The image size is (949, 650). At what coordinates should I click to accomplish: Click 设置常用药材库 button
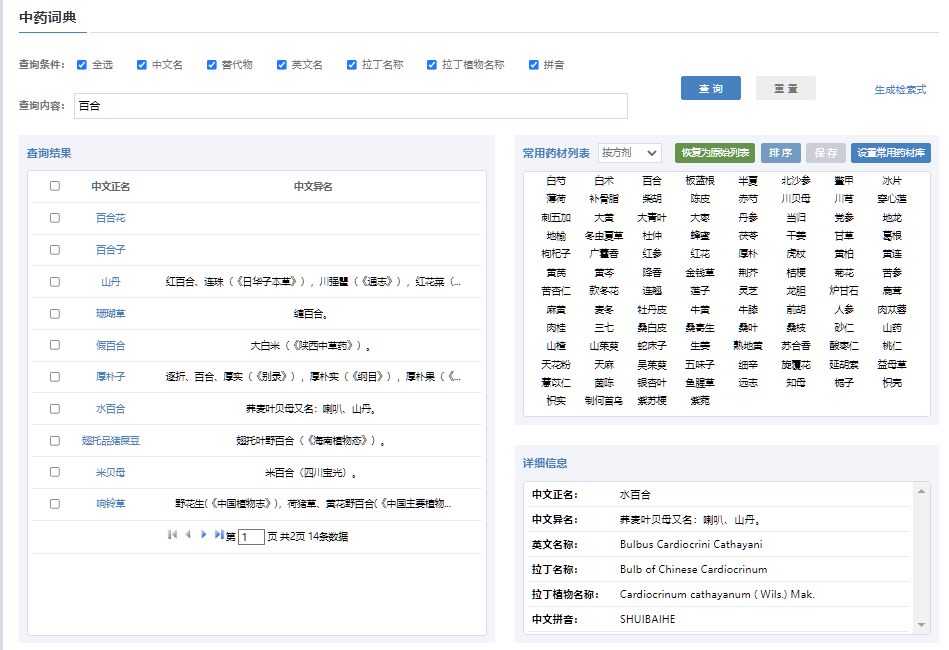[x=891, y=153]
